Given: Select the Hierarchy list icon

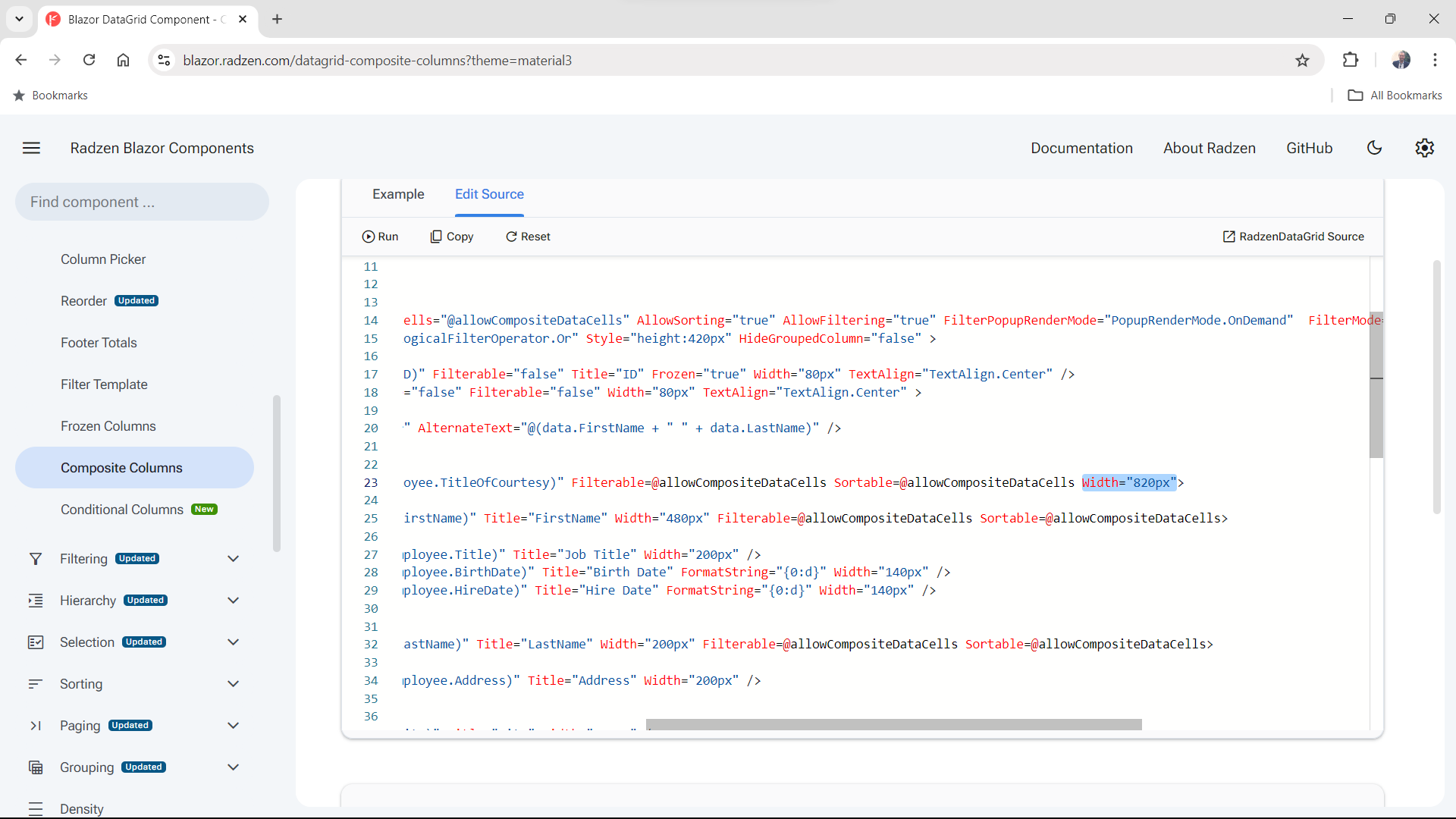Looking at the screenshot, I should coord(36,600).
